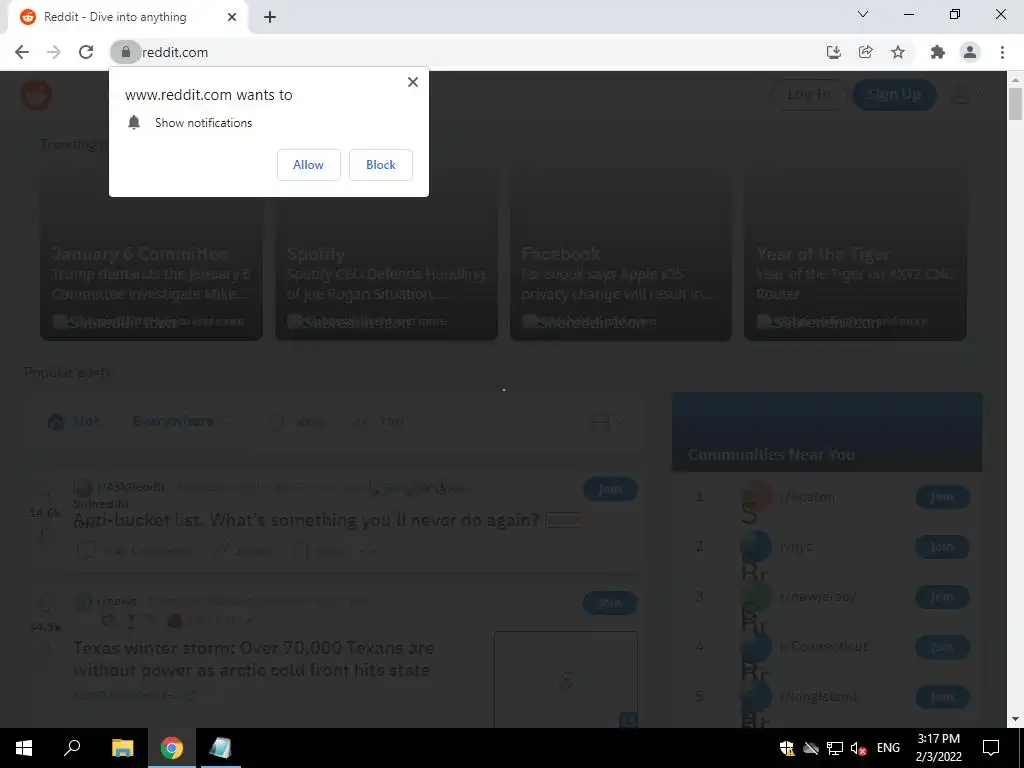Viewport: 1024px width, 768px height.
Task: Open the Action Center notifications icon
Action: click(x=991, y=748)
